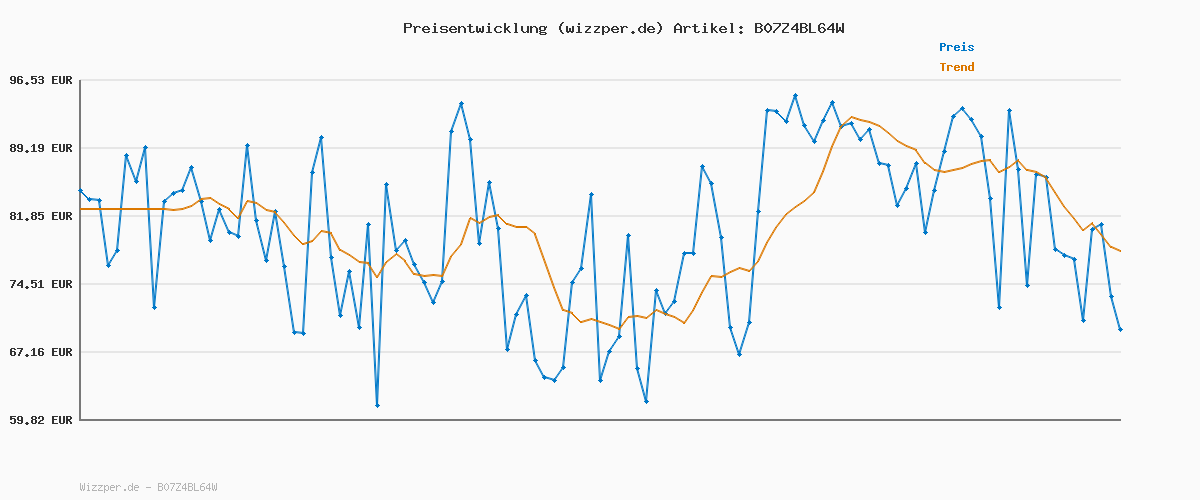Click the highest blue price data point
The width and height of the screenshot is (1200, 500).
[795, 96]
